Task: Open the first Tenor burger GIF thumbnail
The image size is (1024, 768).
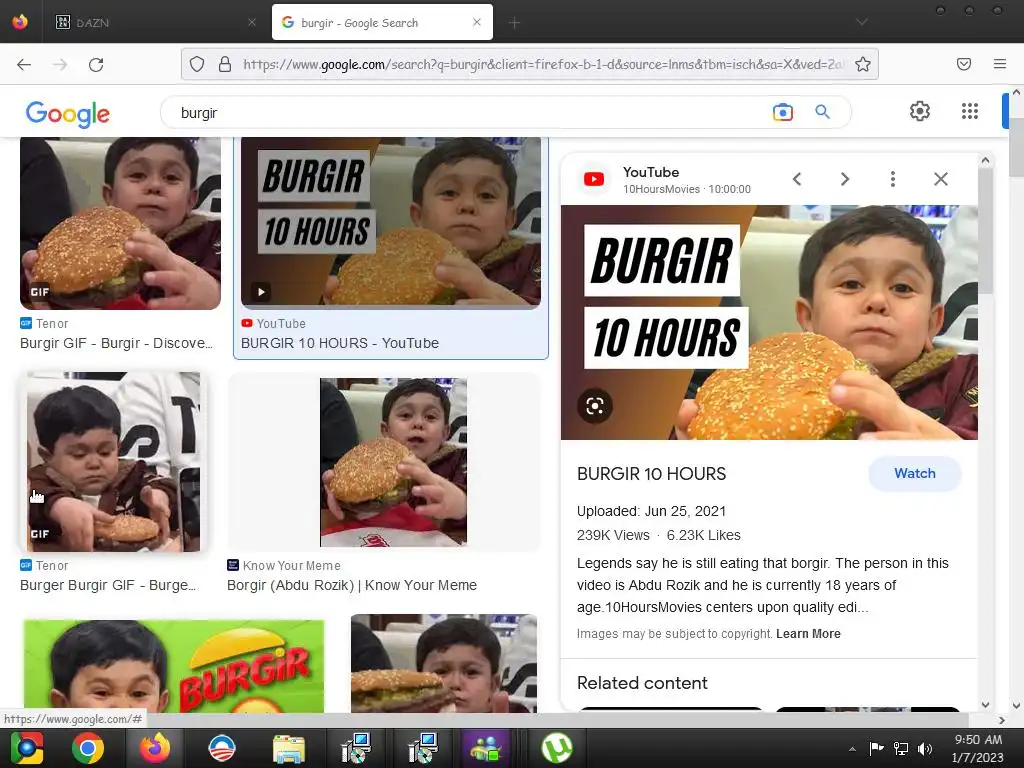Action: [120, 223]
